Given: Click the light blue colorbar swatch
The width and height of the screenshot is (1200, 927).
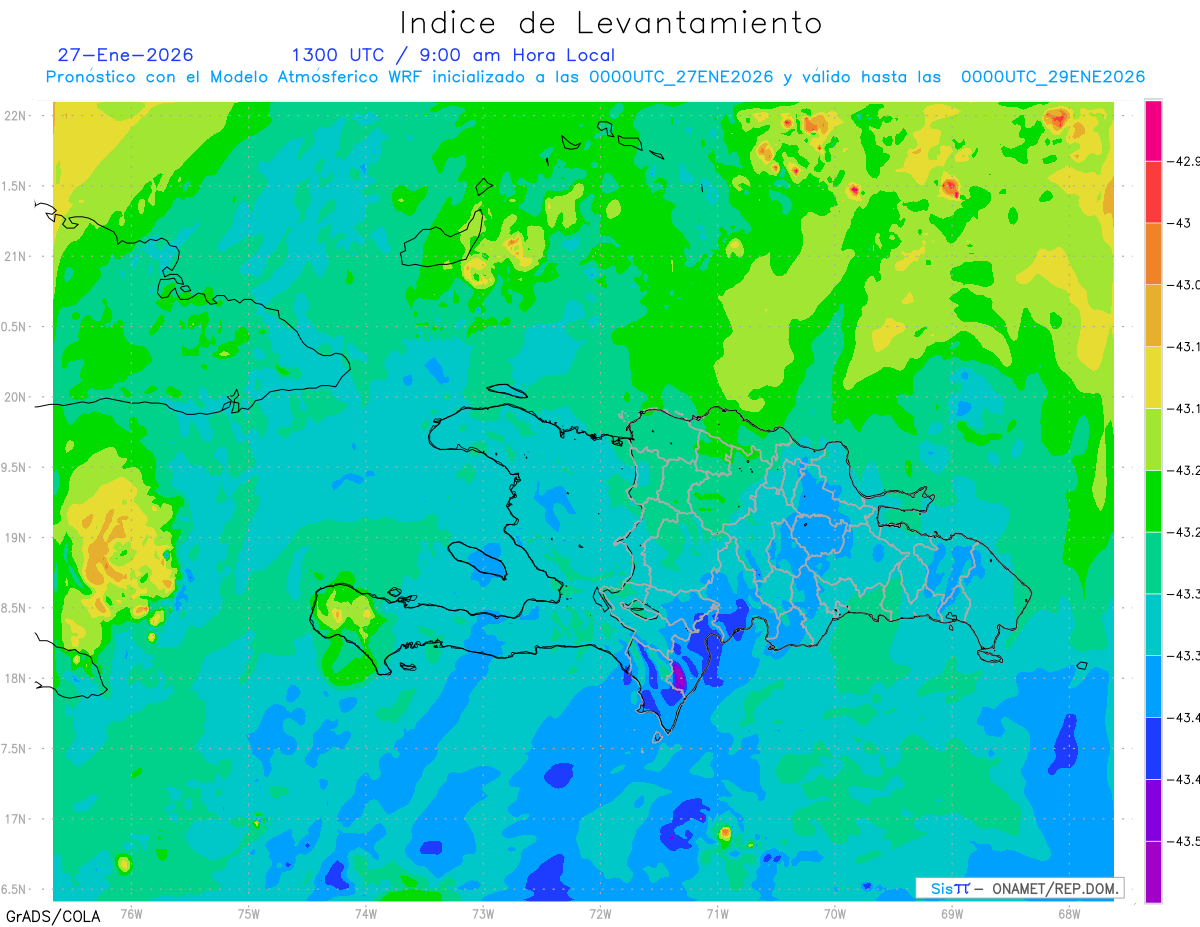Looking at the screenshot, I should [1153, 687].
